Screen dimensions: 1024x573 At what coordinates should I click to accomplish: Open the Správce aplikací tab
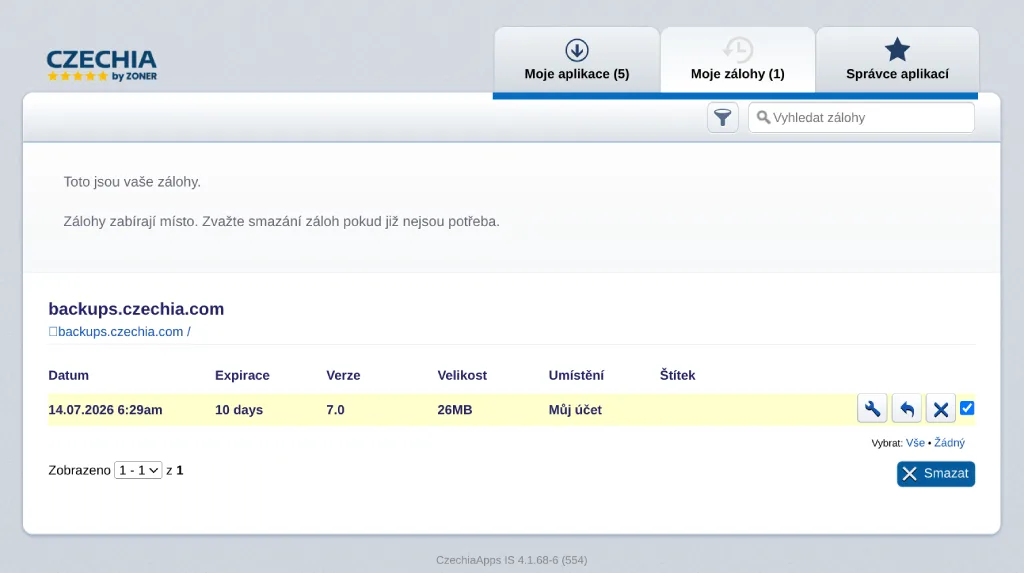[x=897, y=60]
